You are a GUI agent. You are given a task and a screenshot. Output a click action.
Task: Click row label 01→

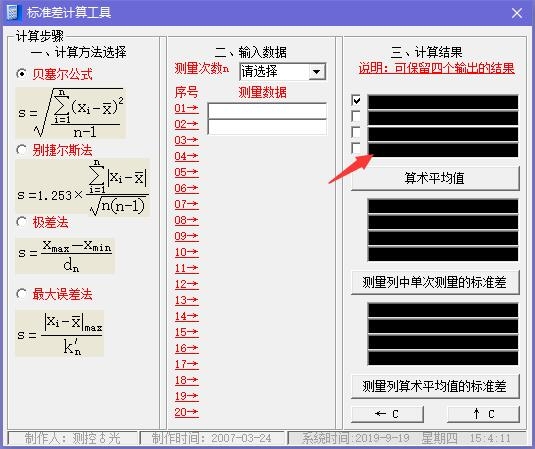point(186,108)
